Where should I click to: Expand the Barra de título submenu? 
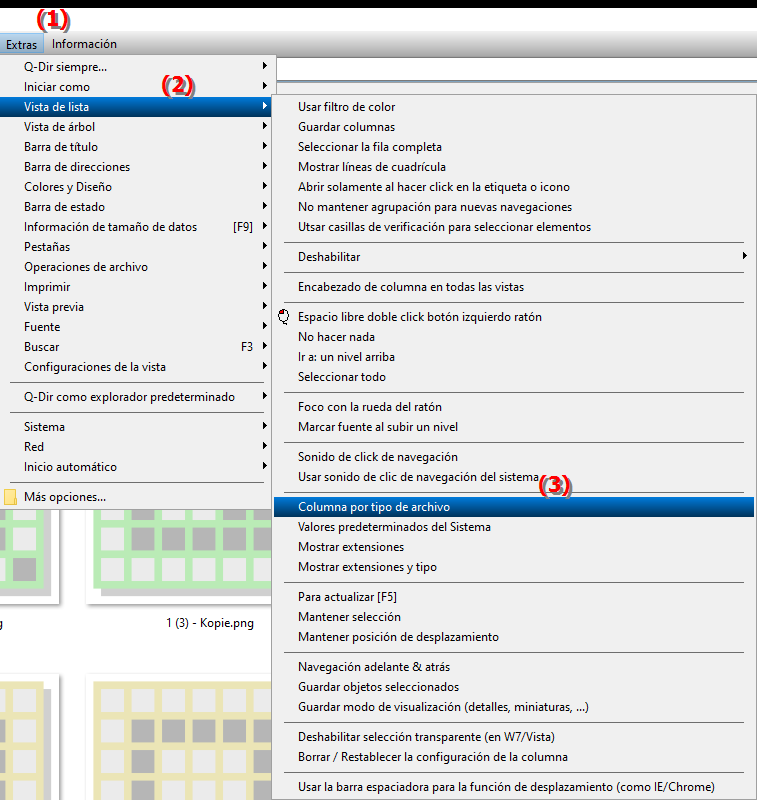point(136,147)
